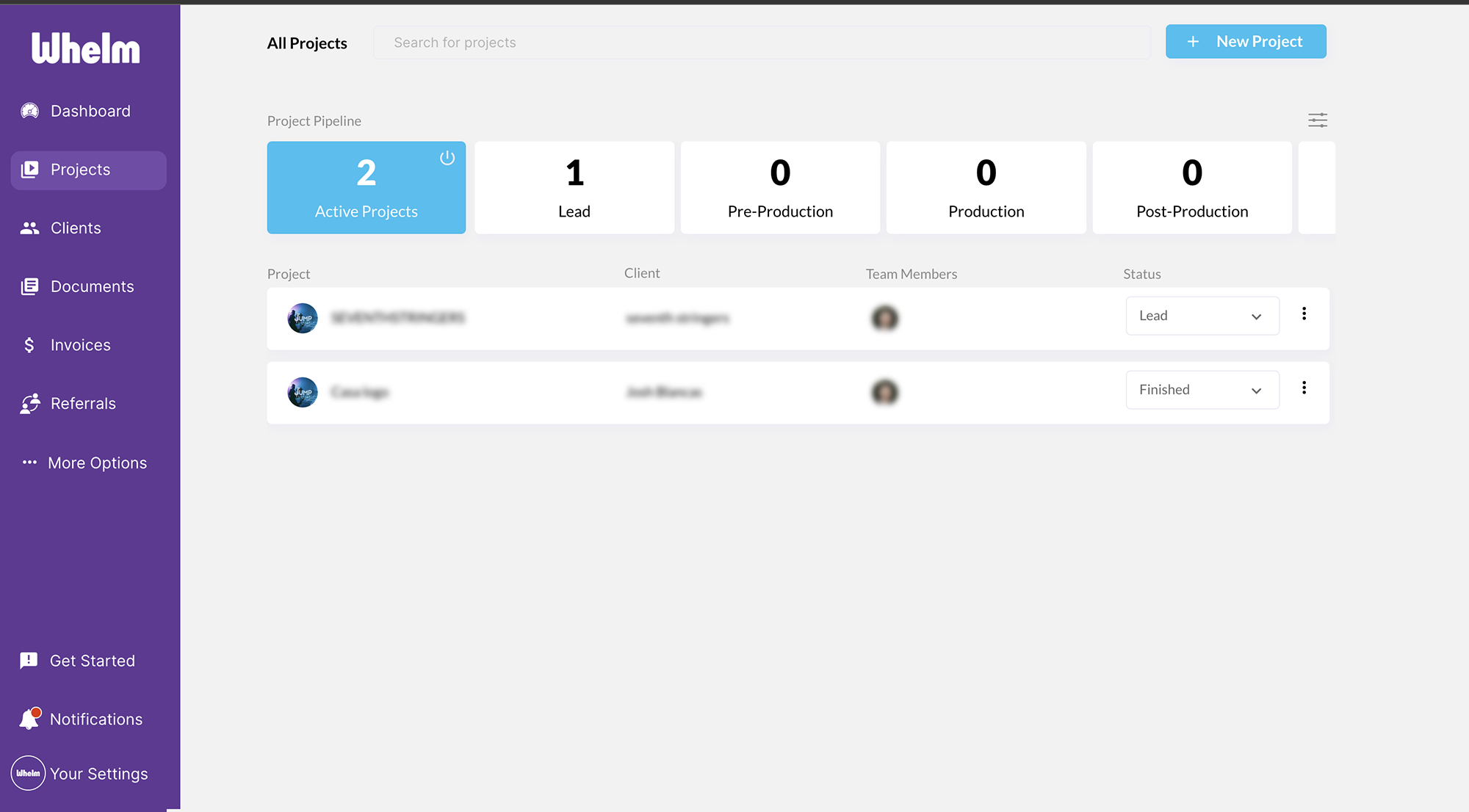
Task: Click the Referrals icon in sidebar
Action: click(x=30, y=403)
